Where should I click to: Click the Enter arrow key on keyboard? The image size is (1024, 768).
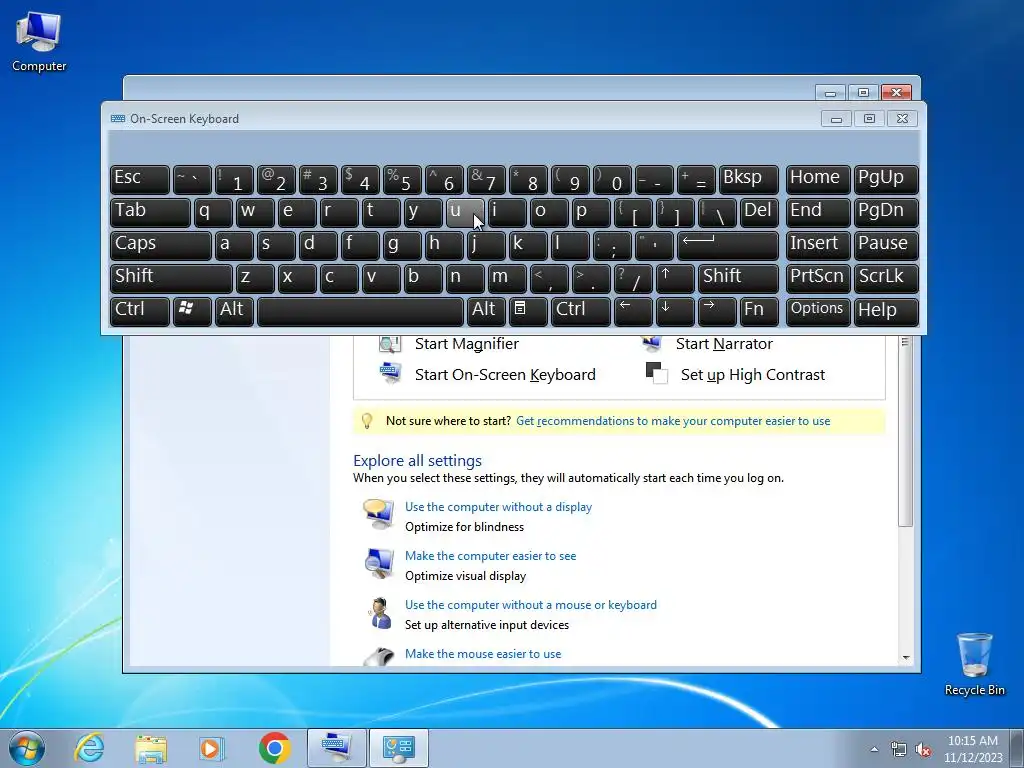coord(728,245)
